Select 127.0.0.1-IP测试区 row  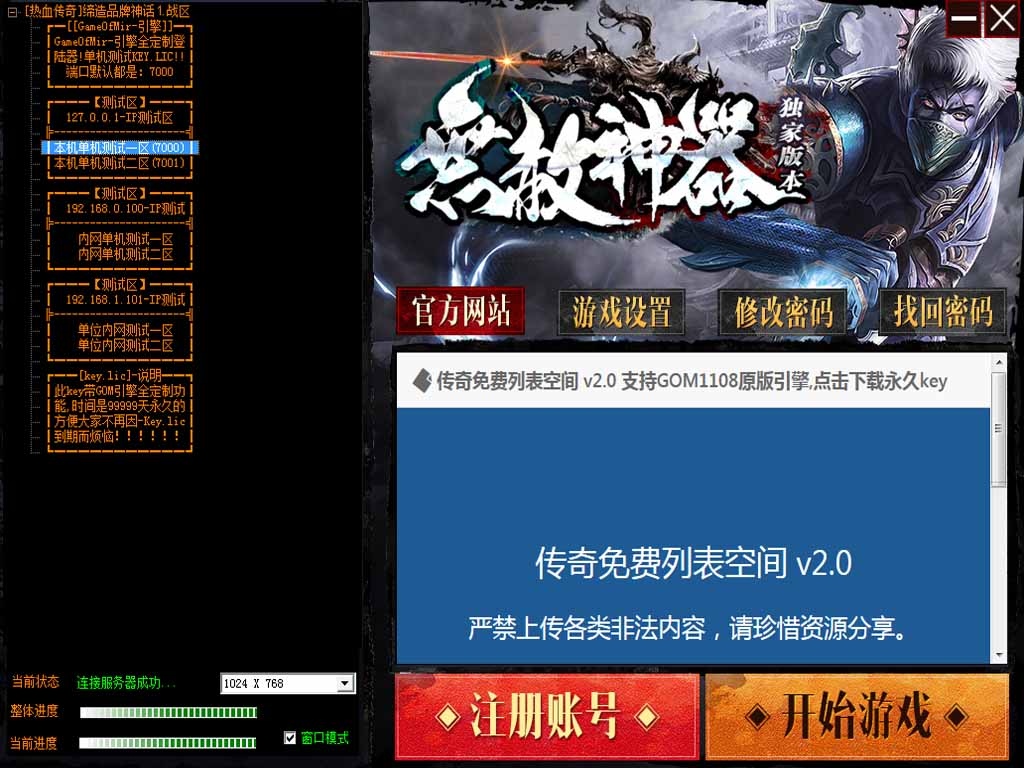(120, 118)
